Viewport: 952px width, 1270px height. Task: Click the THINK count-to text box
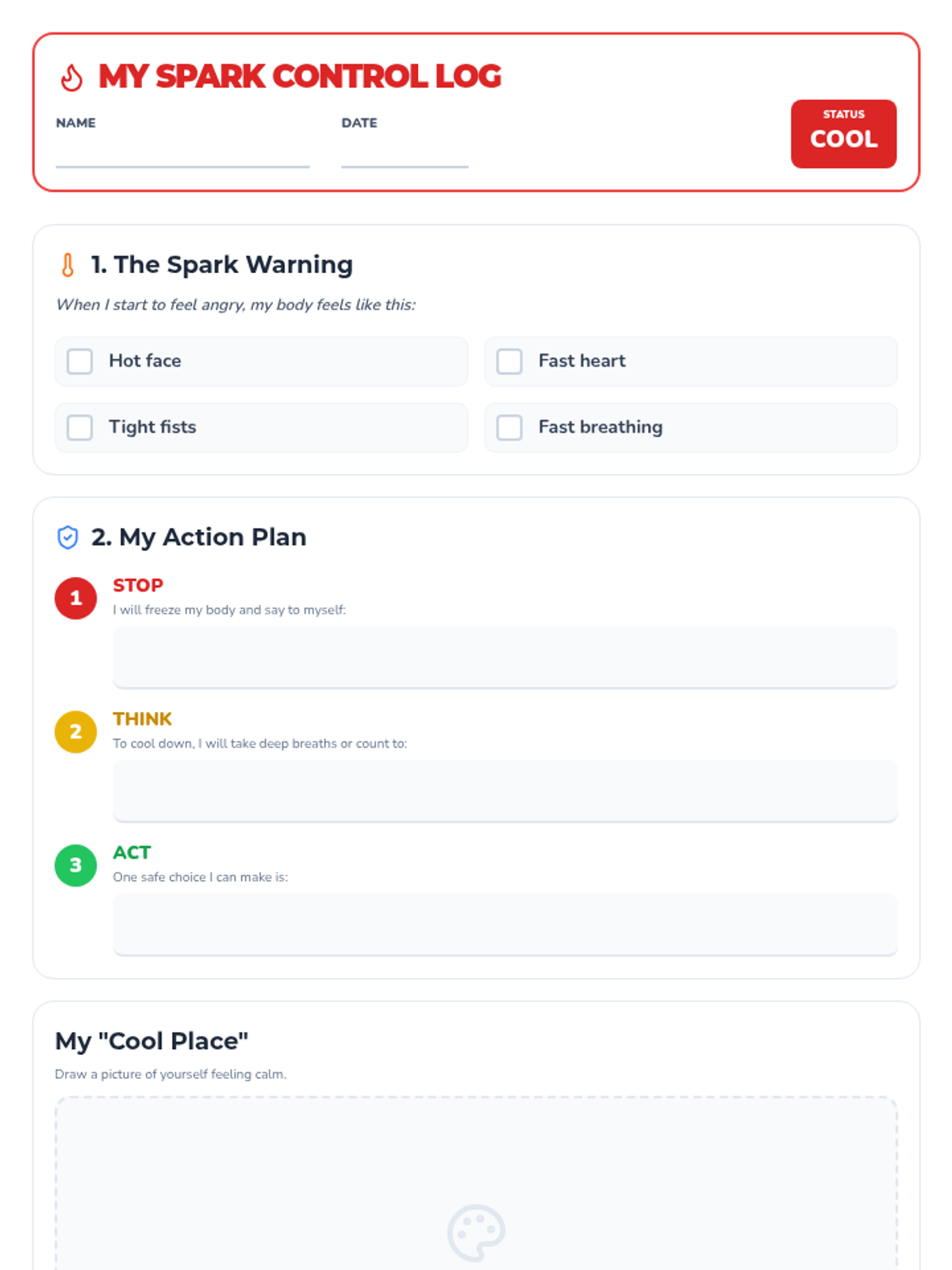(x=505, y=791)
